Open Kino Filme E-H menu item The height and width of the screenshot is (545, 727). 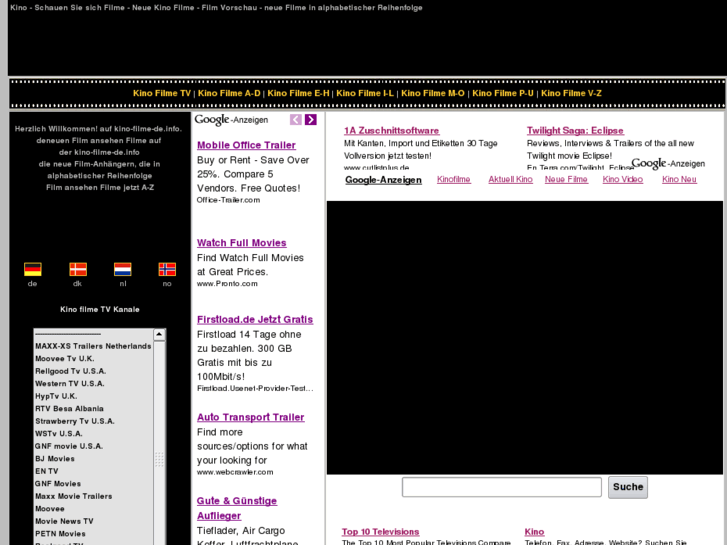pos(298,93)
